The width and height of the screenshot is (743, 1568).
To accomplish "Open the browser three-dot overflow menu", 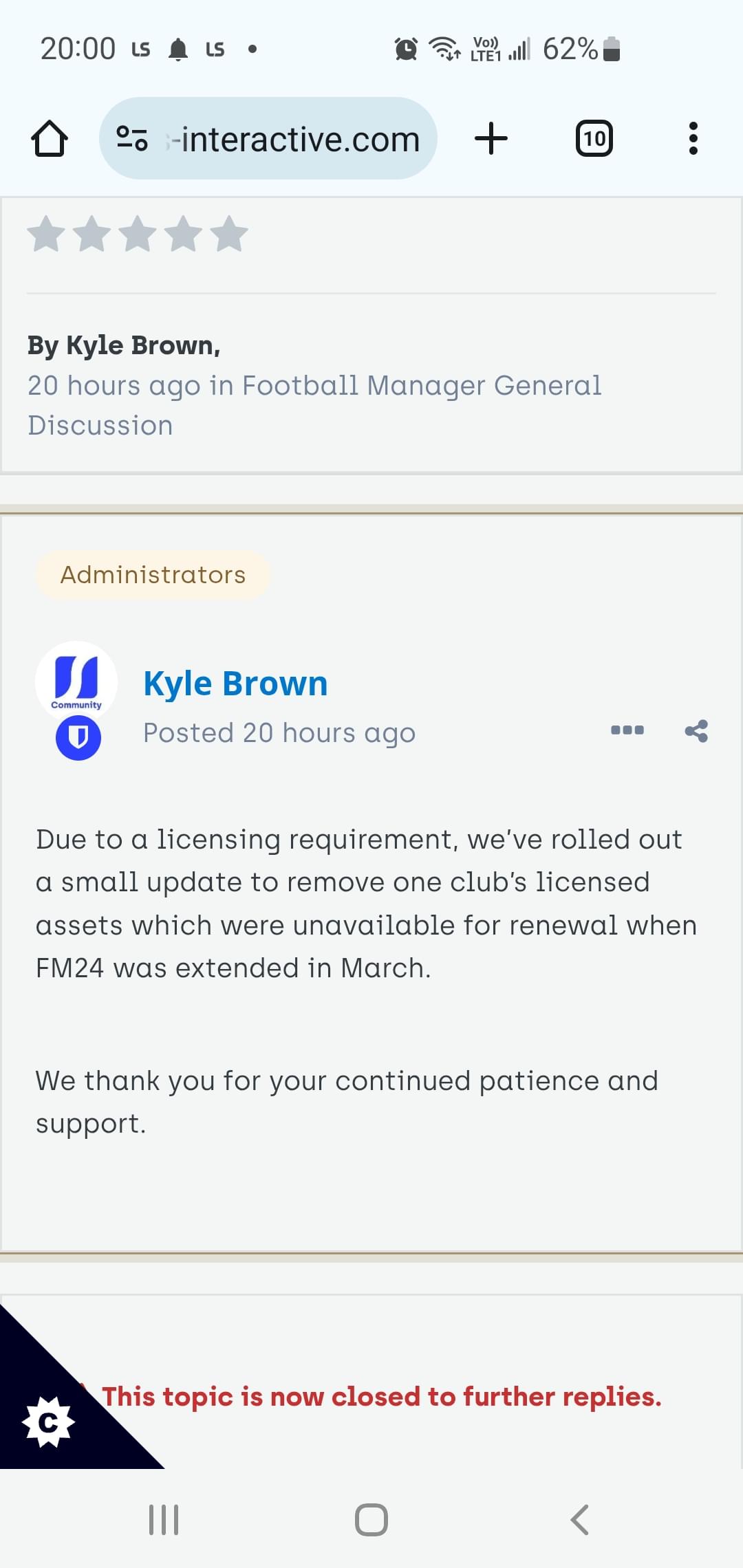I will point(693,138).
